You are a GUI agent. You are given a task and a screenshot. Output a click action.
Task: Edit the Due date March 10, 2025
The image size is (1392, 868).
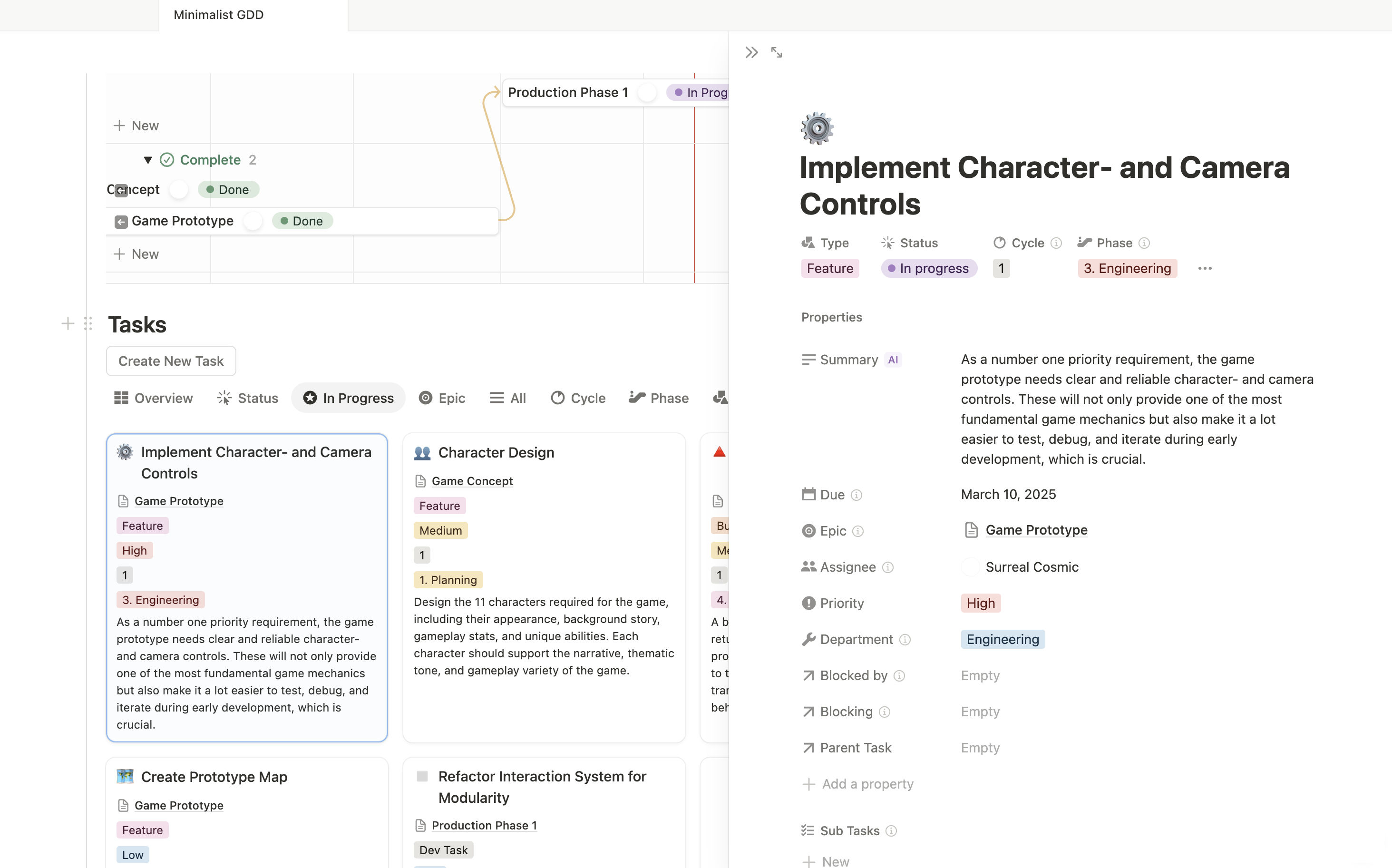click(x=1008, y=494)
